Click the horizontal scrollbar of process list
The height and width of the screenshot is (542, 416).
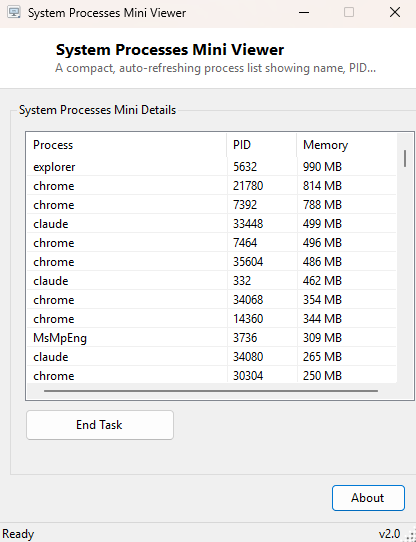(x=211, y=391)
